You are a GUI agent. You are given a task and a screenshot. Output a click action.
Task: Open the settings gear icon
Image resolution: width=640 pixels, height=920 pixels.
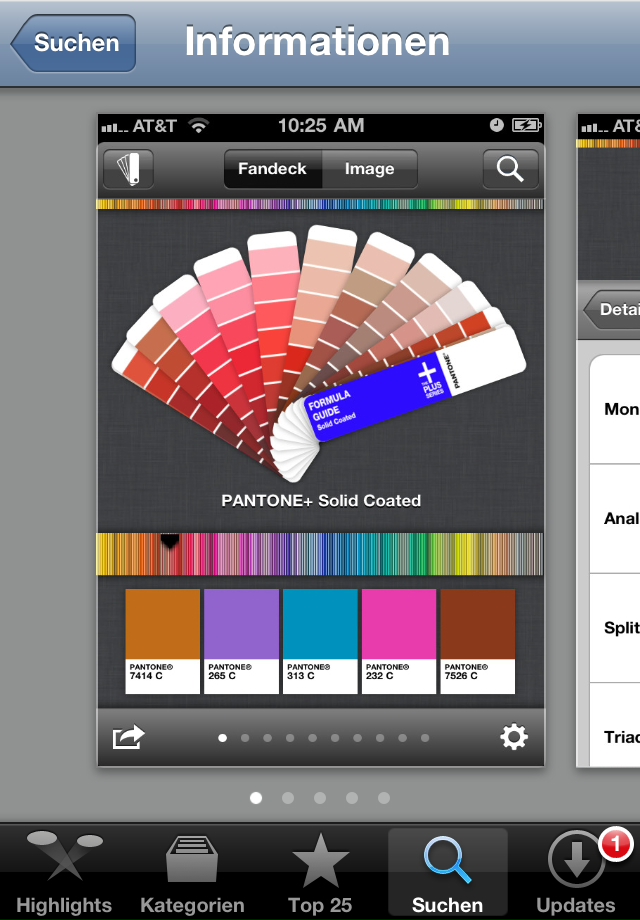click(x=514, y=737)
